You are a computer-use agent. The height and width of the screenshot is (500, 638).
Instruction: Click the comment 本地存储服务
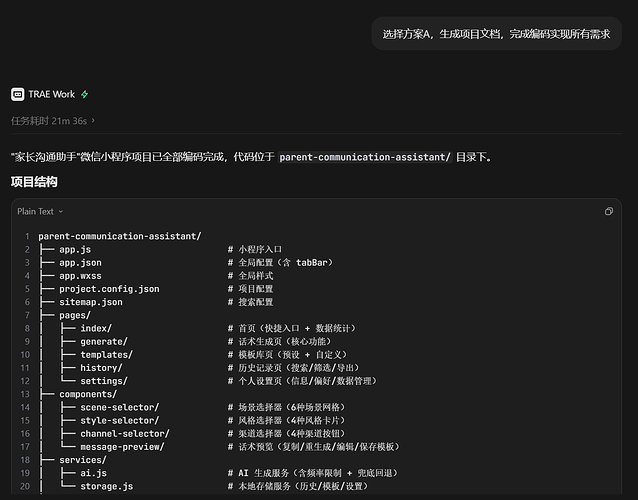pyautogui.click(x=298, y=486)
